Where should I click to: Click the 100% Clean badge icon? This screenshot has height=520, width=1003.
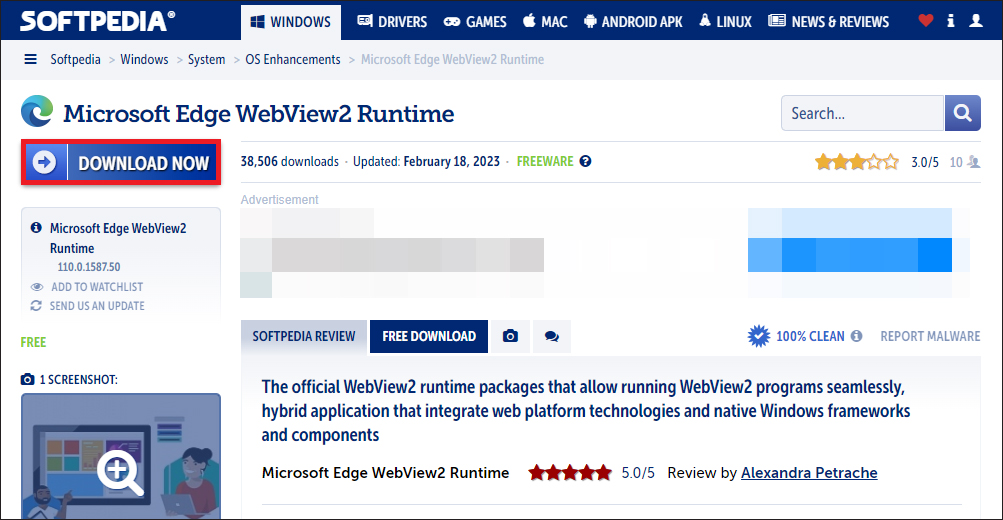click(x=759, y=336)
